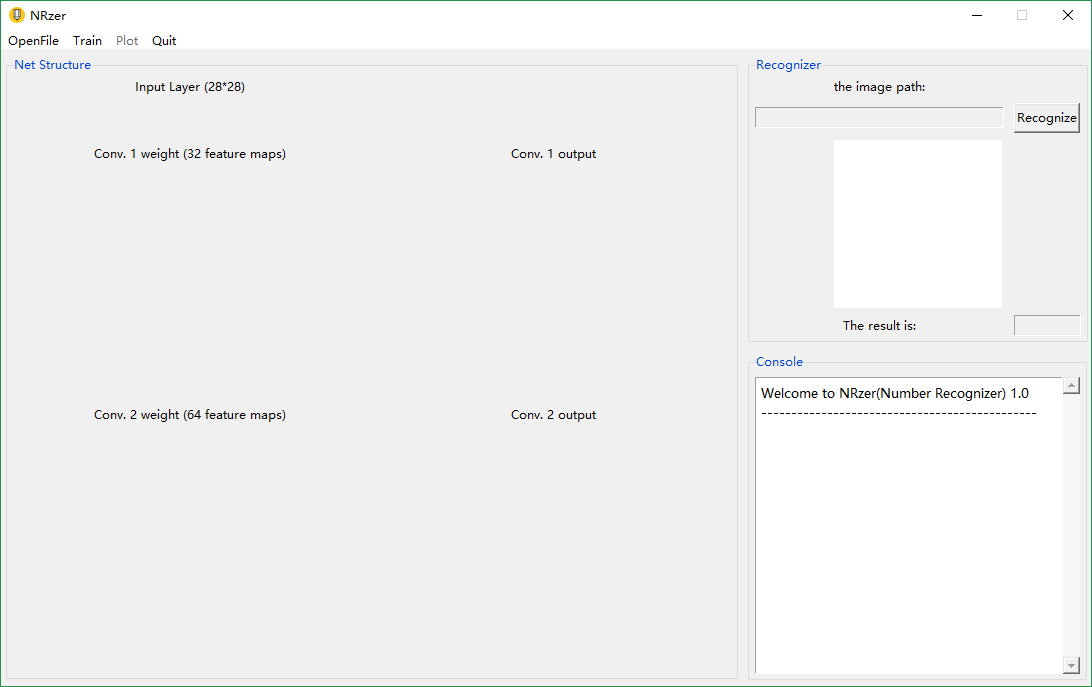Open the OpenFile menu
The height and width of the screenshot is (687, 1092).
pyautogui.click(x=34, y=41)
